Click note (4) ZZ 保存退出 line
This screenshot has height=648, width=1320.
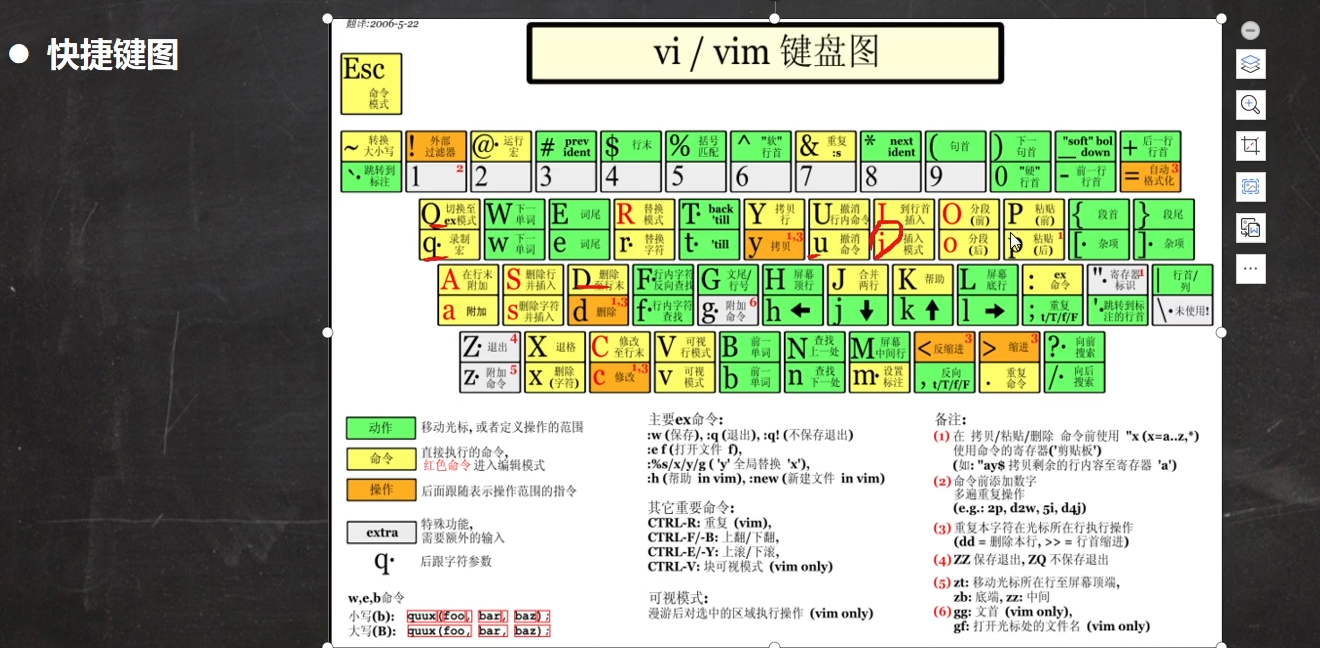[x=1021, y=560]
